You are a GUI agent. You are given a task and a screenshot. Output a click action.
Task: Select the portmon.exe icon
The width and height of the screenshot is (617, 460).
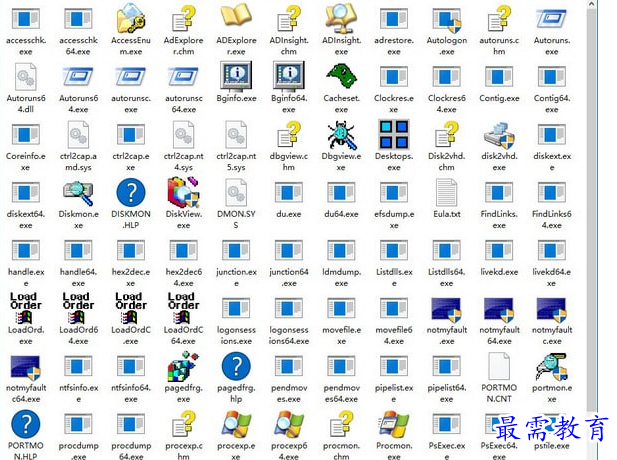[552, 367]
